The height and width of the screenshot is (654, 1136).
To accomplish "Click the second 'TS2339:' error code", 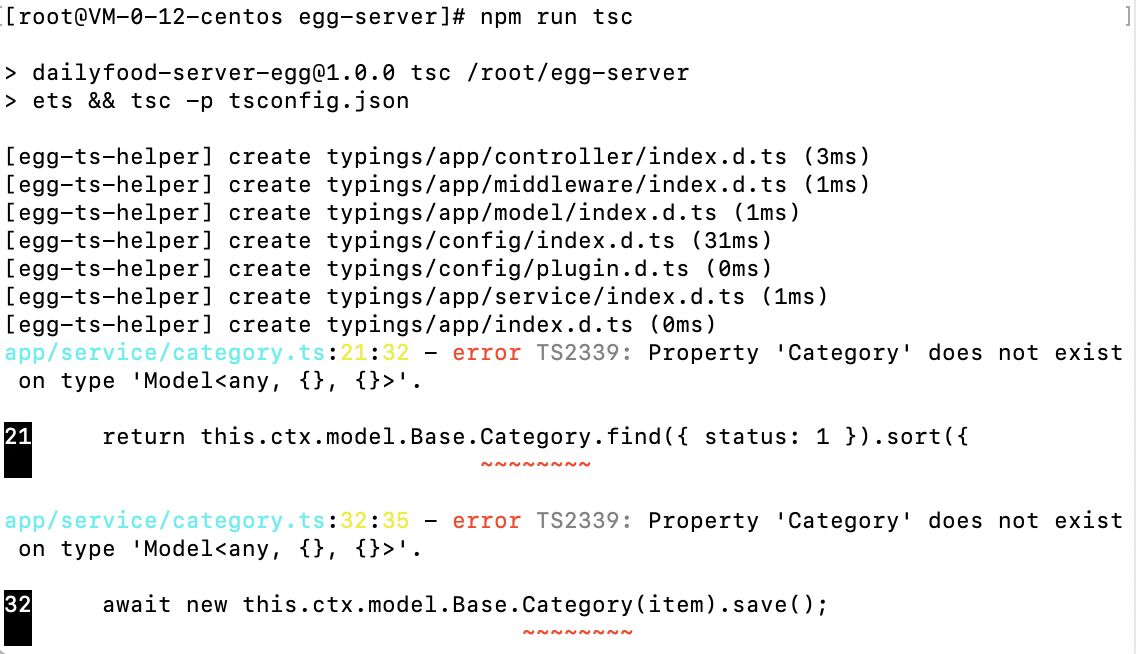I will [584, 521].
